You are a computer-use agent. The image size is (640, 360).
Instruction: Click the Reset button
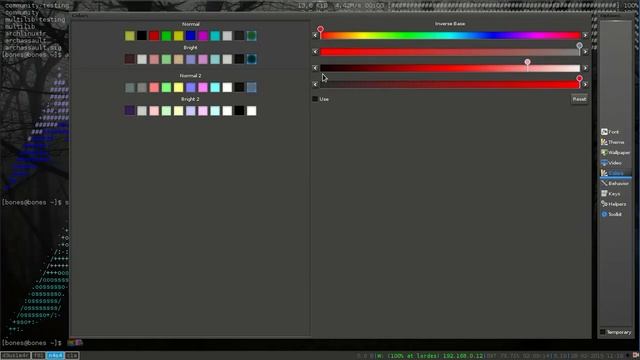(579, 99)
